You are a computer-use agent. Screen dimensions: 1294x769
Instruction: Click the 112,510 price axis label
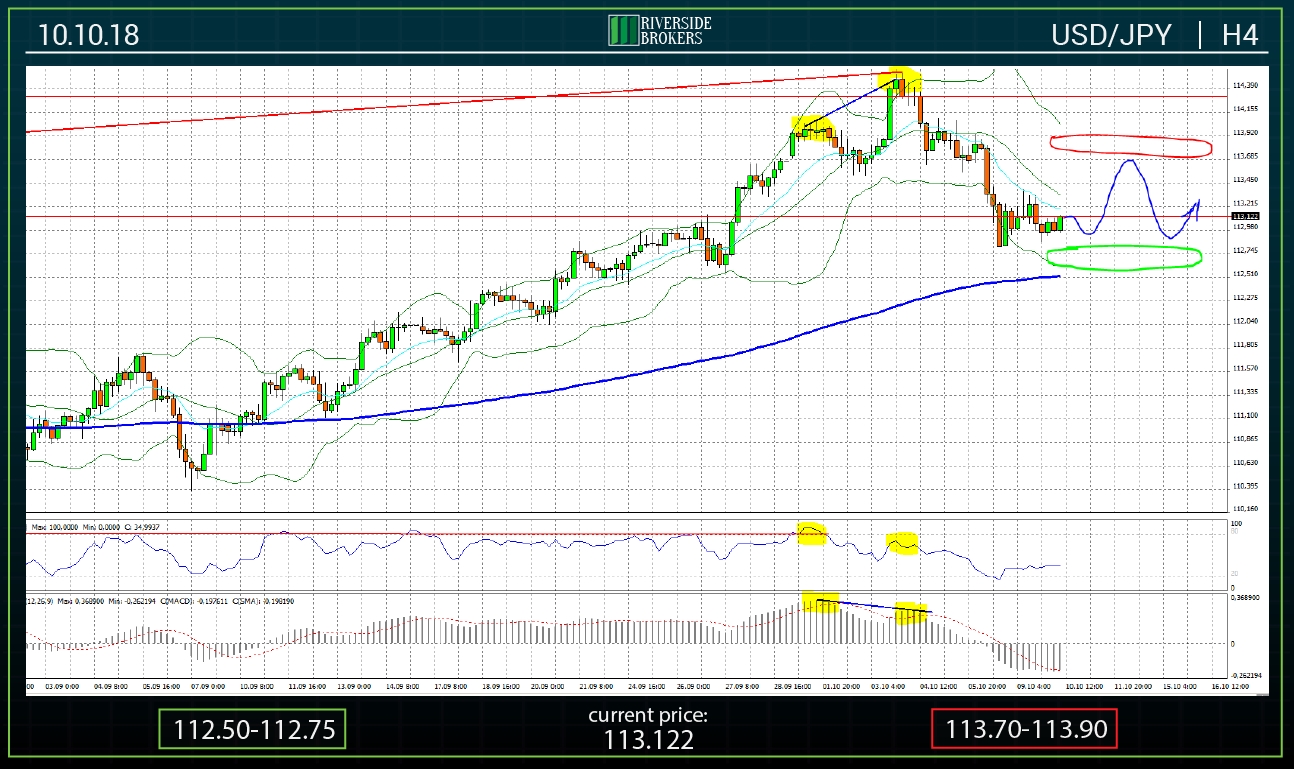(x=1245, y=274)
